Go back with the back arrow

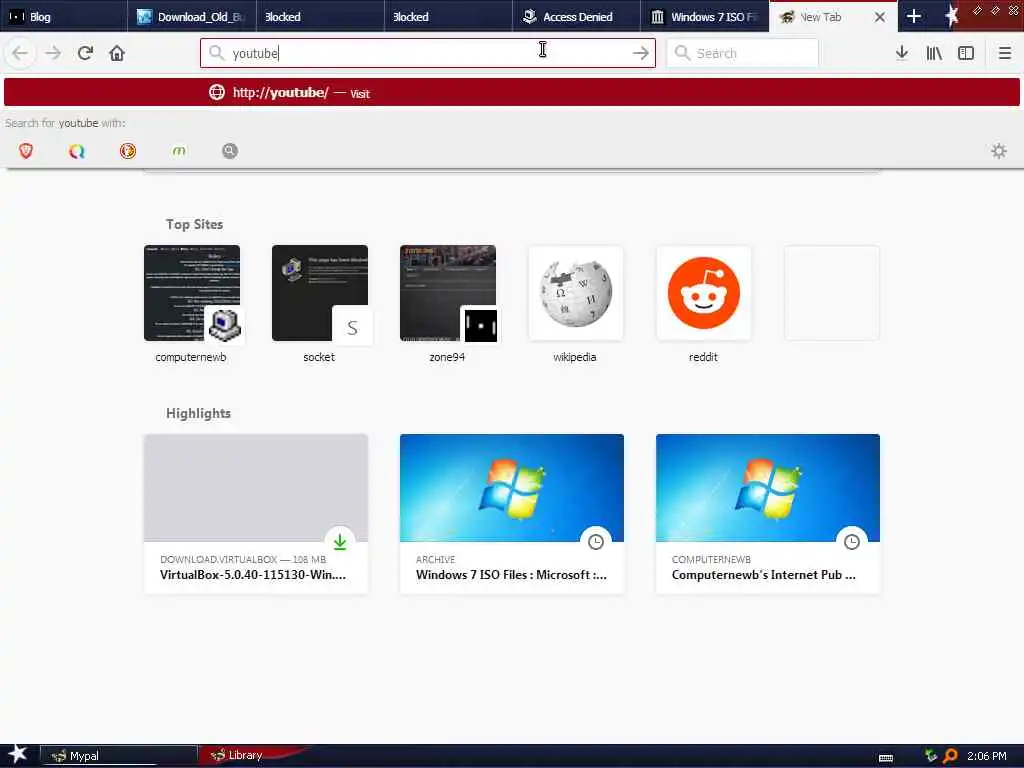click(20, 53)
